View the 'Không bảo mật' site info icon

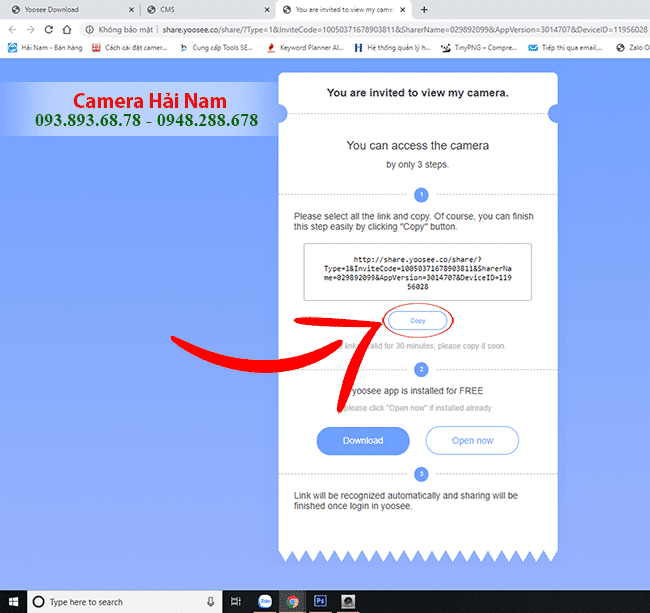[x=89, y=29]
